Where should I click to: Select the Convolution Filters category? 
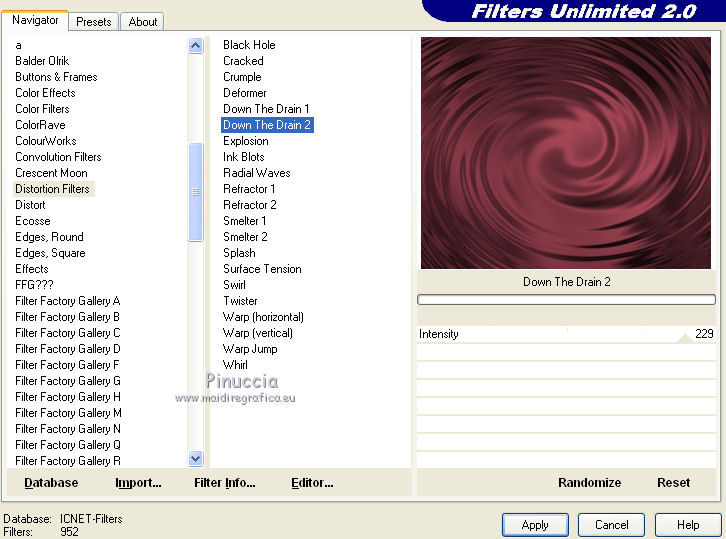tap(58, 157)
